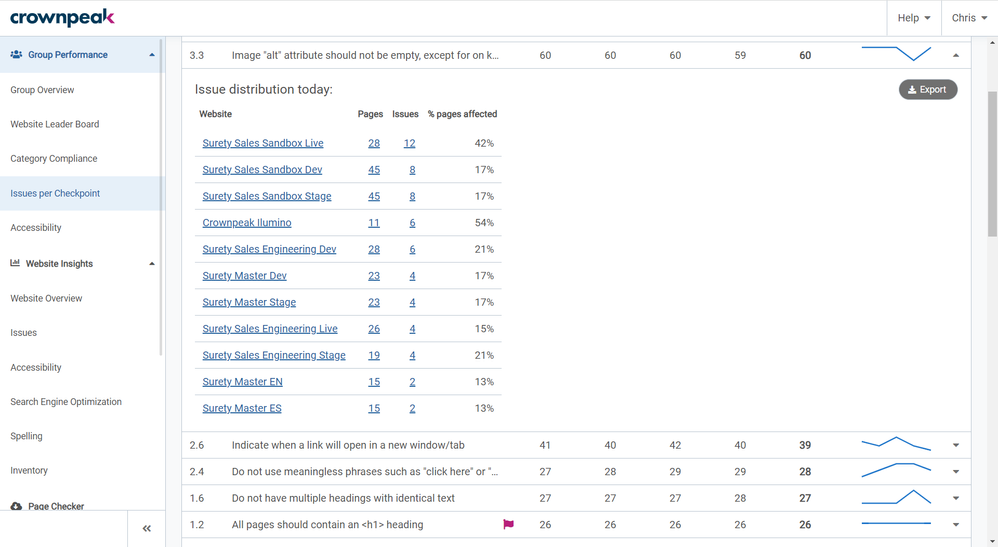The height and width of the screenshot is (547, 998).
Task: Click the Group Performance people icon
Action: 16,55
